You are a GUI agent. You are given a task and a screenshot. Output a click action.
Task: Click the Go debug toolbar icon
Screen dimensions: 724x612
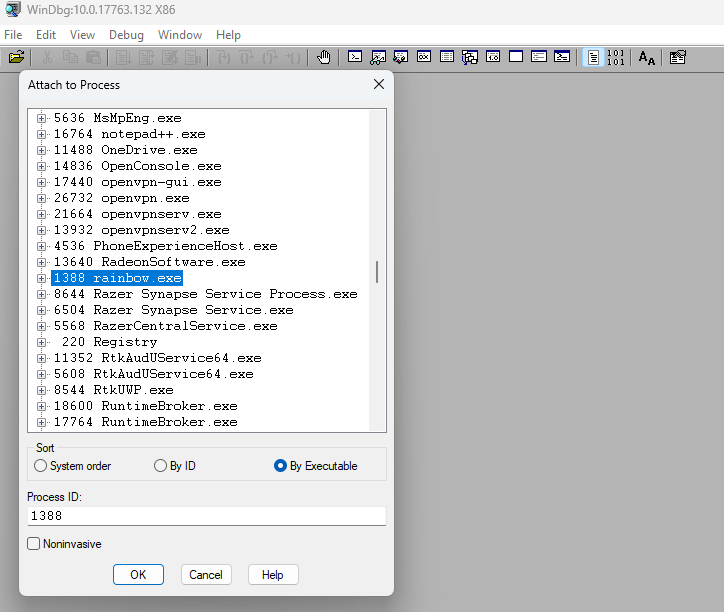[123, 57]
